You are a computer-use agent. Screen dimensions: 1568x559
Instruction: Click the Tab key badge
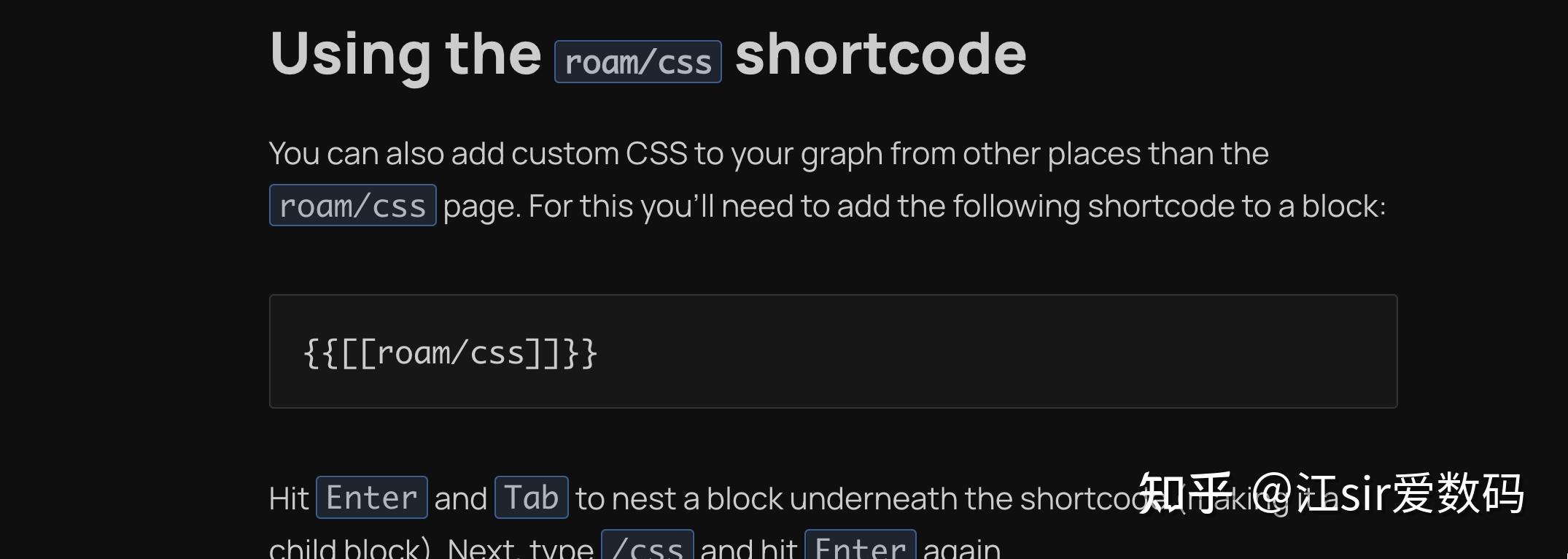531,498
